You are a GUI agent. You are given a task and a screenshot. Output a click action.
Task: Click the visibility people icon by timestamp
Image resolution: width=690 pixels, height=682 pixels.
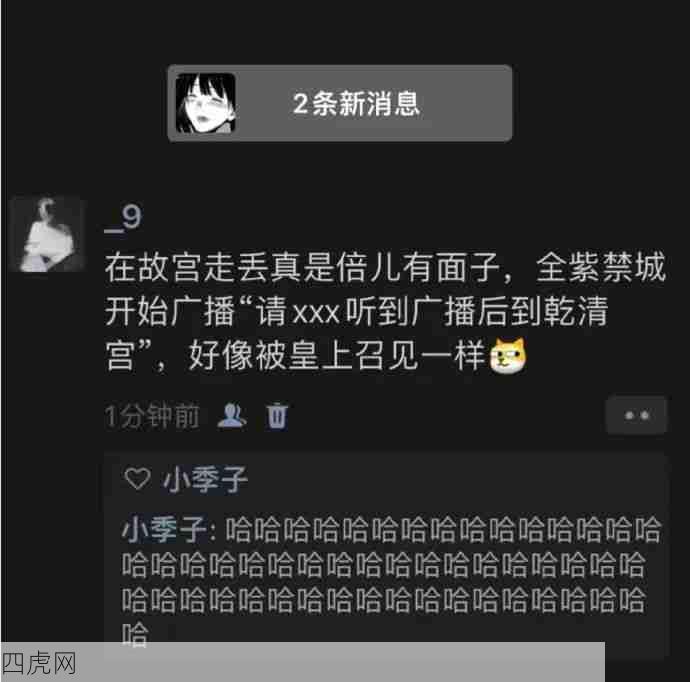coord(232,415)
